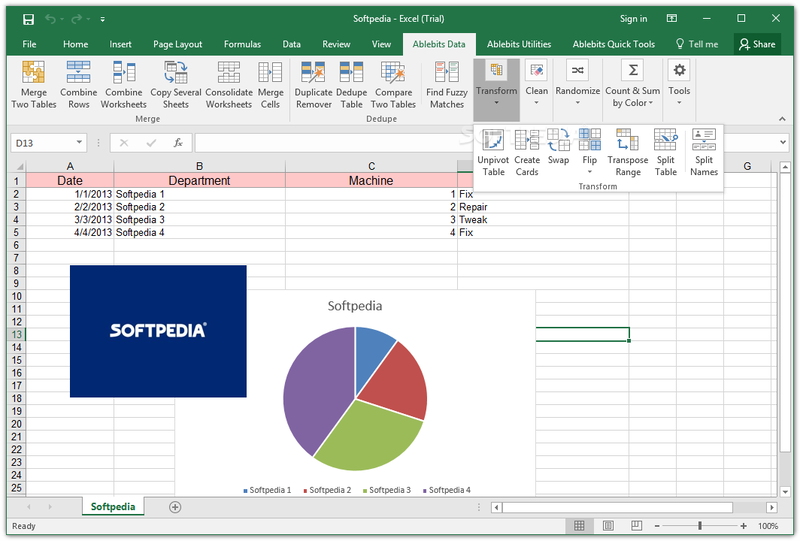Click the Select All corner triangle
This screenshot has width=800, height=541.
click(x=19, y=166)
